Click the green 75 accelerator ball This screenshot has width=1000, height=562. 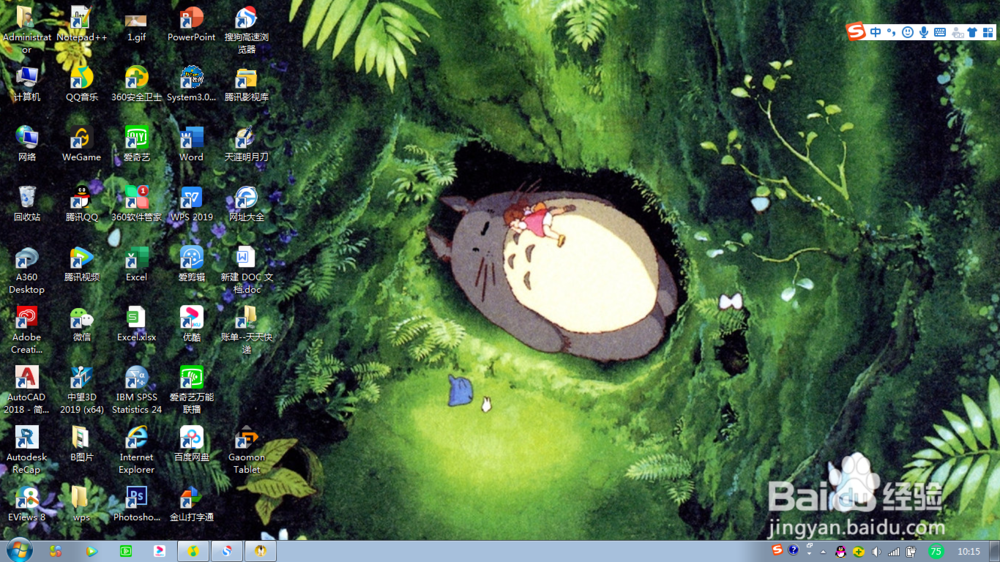click(936, 551)
